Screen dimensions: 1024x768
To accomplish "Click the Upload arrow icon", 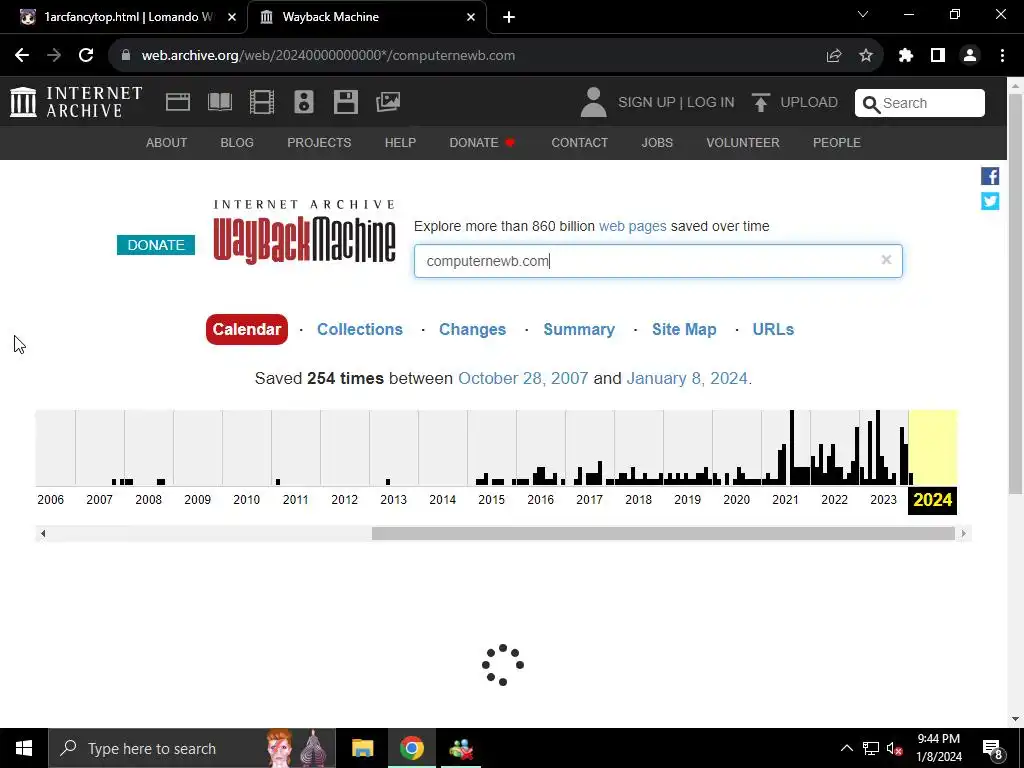I will [760, 103].
